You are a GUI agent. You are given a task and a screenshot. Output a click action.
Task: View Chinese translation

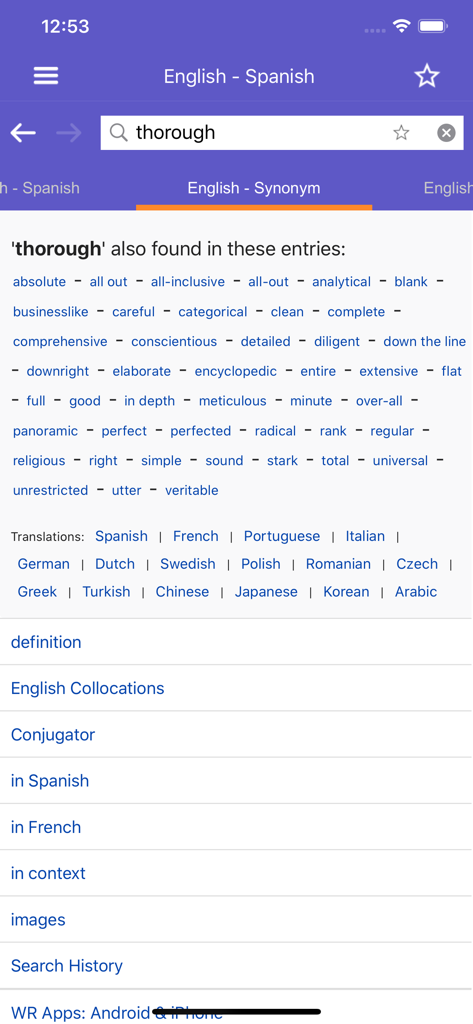[x=182, y=592]
